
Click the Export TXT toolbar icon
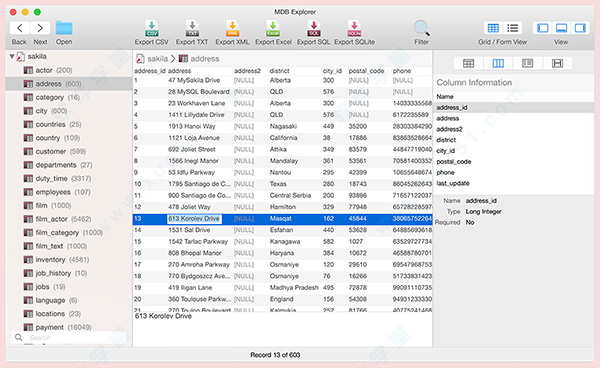point(192,28)
